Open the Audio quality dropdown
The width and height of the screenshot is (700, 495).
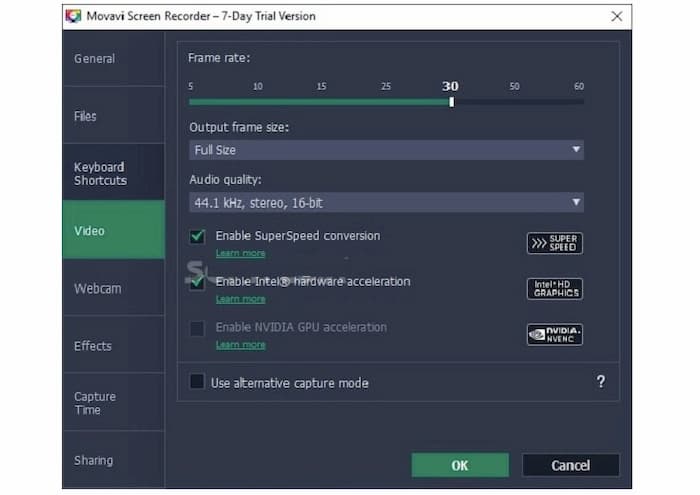[x=386, y=203]
